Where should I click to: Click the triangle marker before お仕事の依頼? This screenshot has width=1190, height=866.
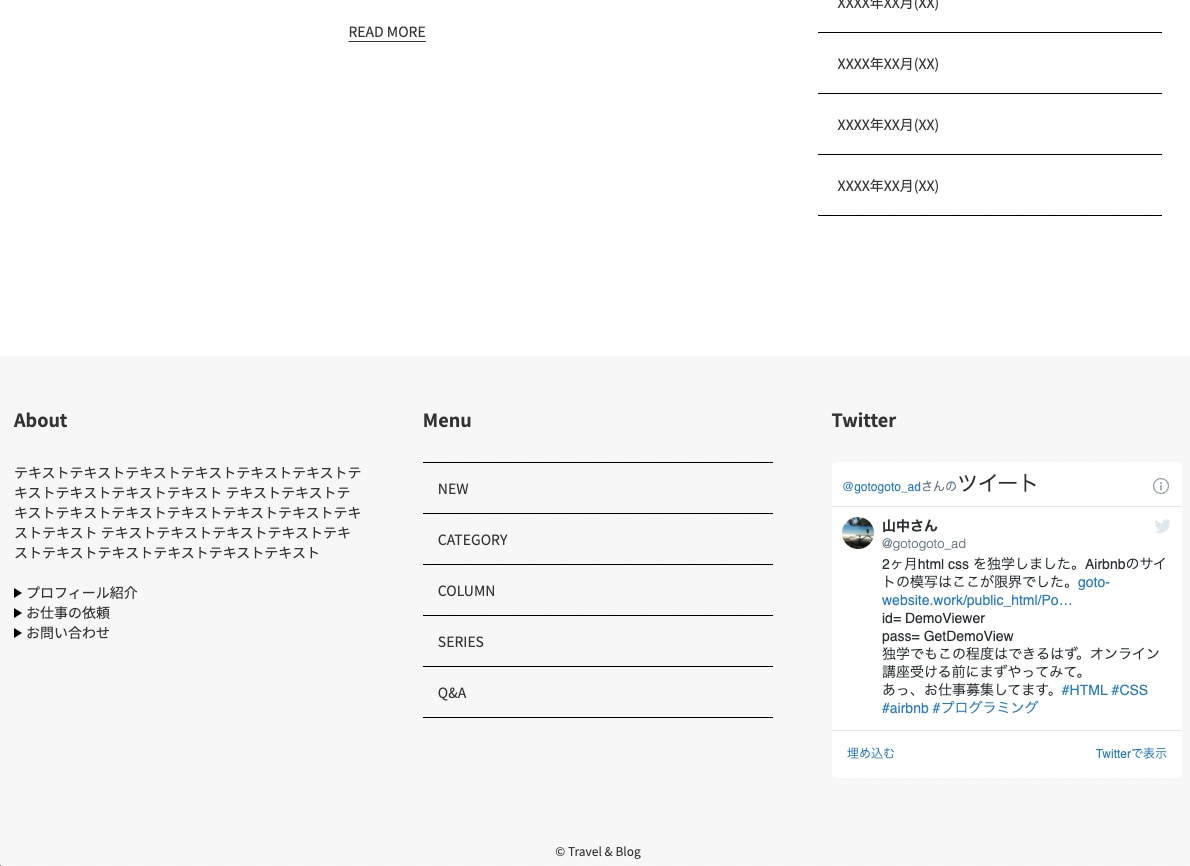coord(18,612)
